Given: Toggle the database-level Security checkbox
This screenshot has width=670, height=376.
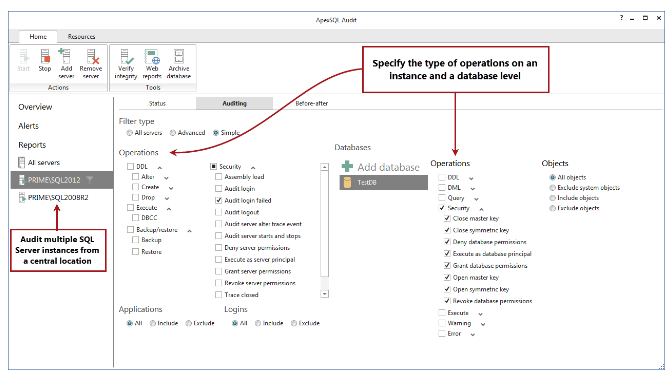Looking at the screenshot, I should pyautogui.click(x=442, y=208).
